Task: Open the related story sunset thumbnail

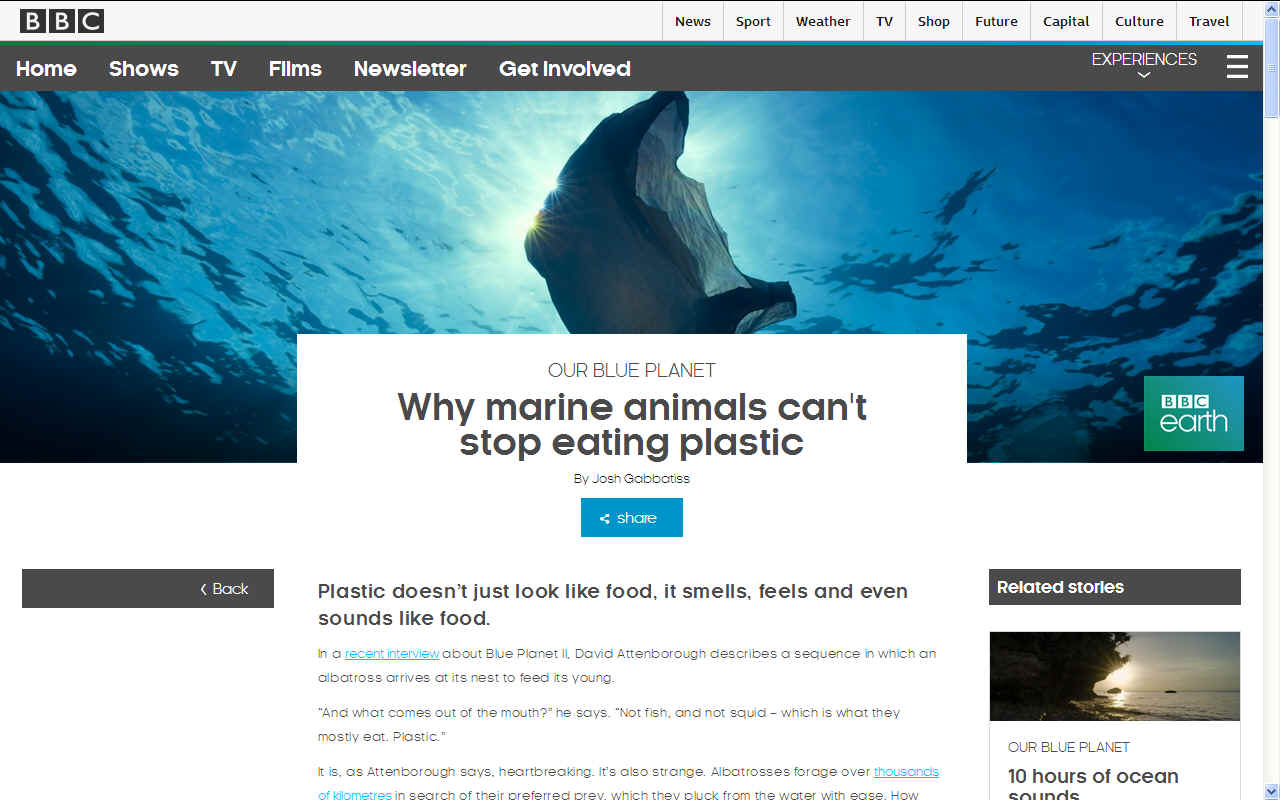Action: 1115,676
